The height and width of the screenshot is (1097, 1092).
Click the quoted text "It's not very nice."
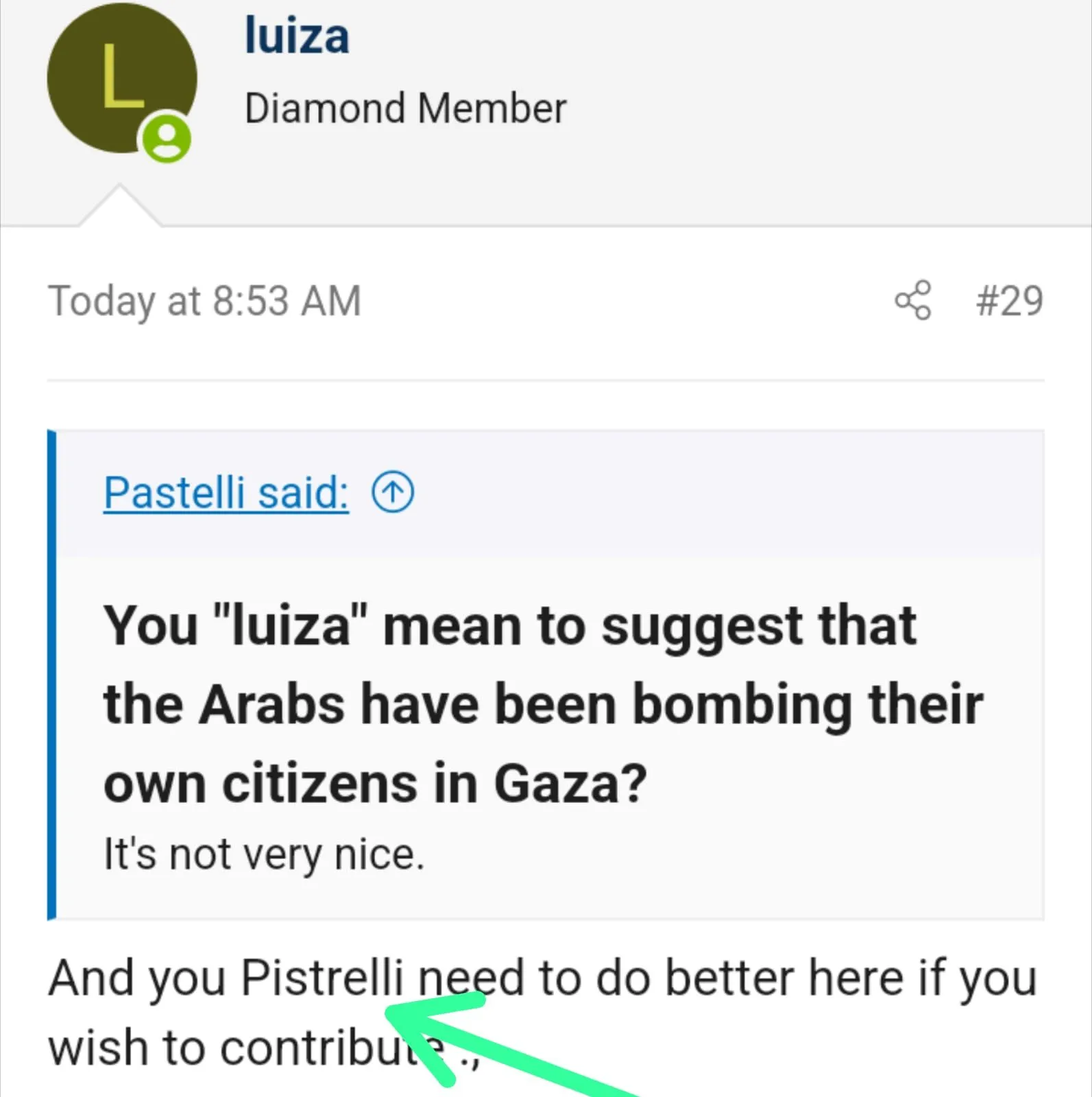point(264,854)
